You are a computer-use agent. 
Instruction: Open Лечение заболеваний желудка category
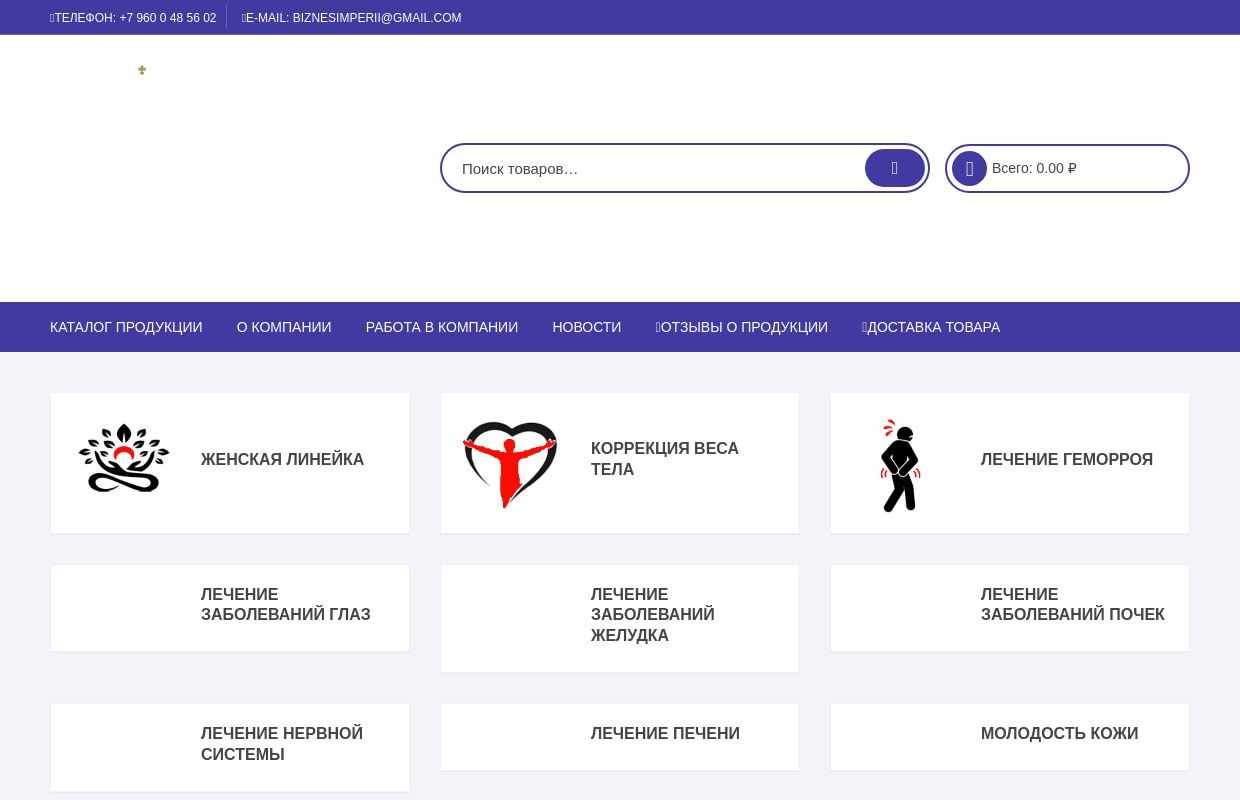653,615
